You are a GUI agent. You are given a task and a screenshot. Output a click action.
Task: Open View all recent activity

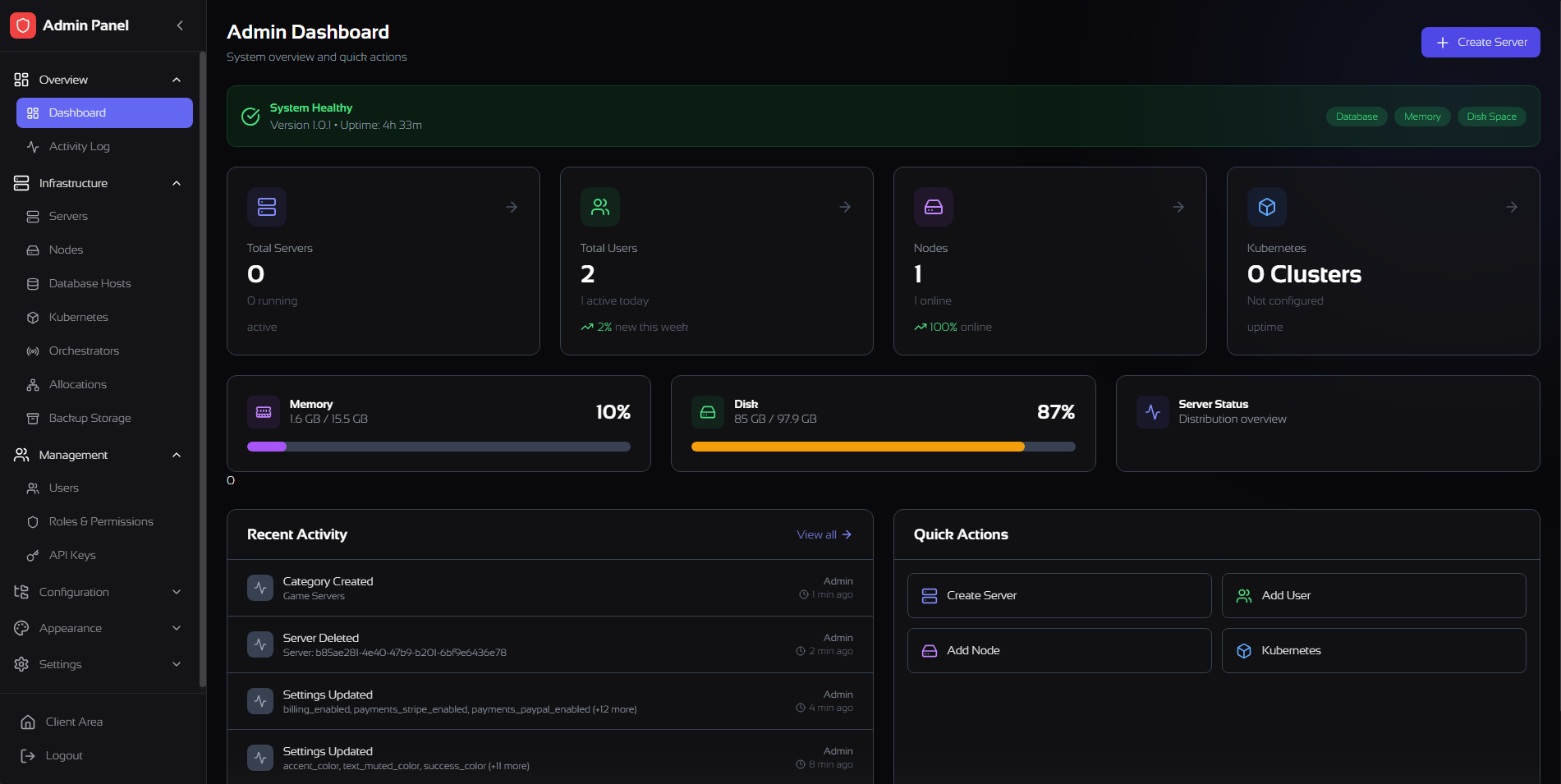(824, 534)
